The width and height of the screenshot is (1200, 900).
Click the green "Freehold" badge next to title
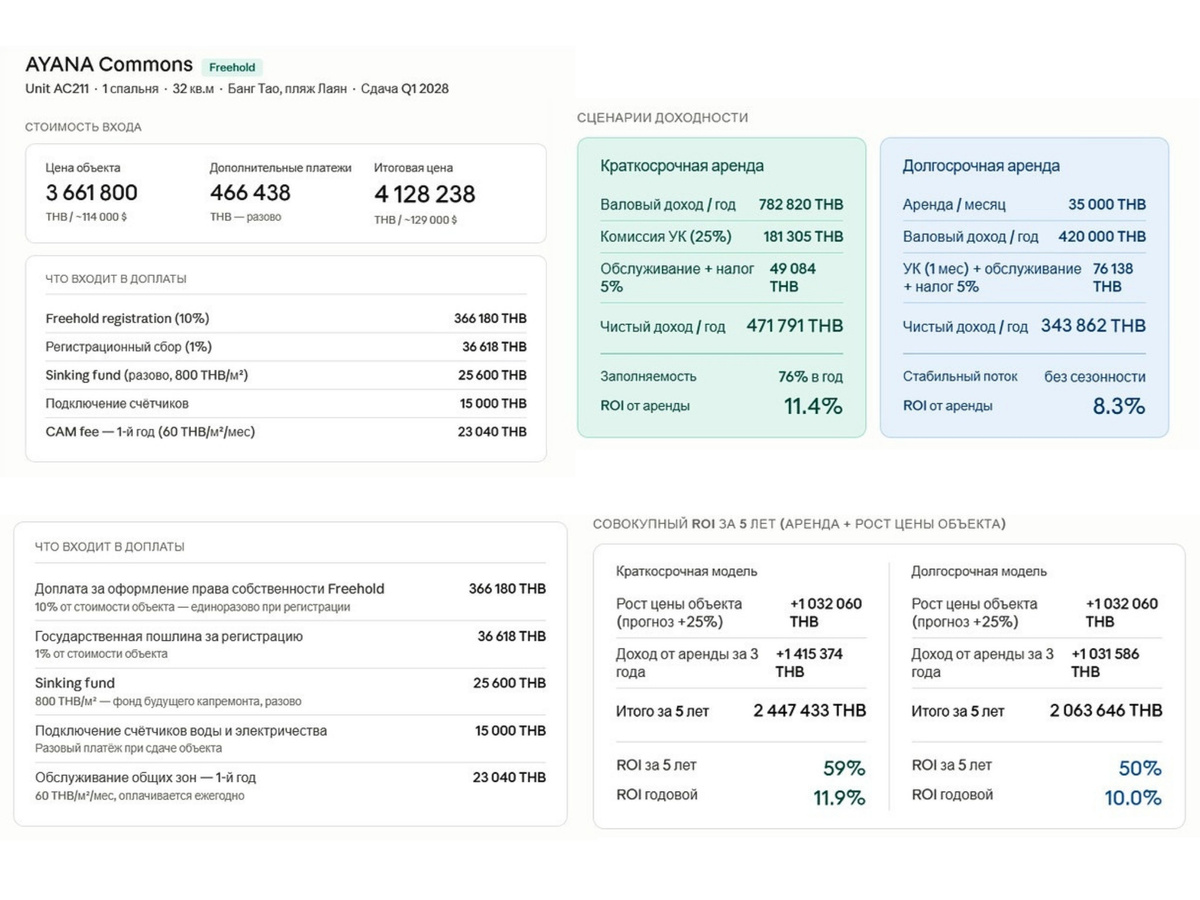[x=232, y=67]
